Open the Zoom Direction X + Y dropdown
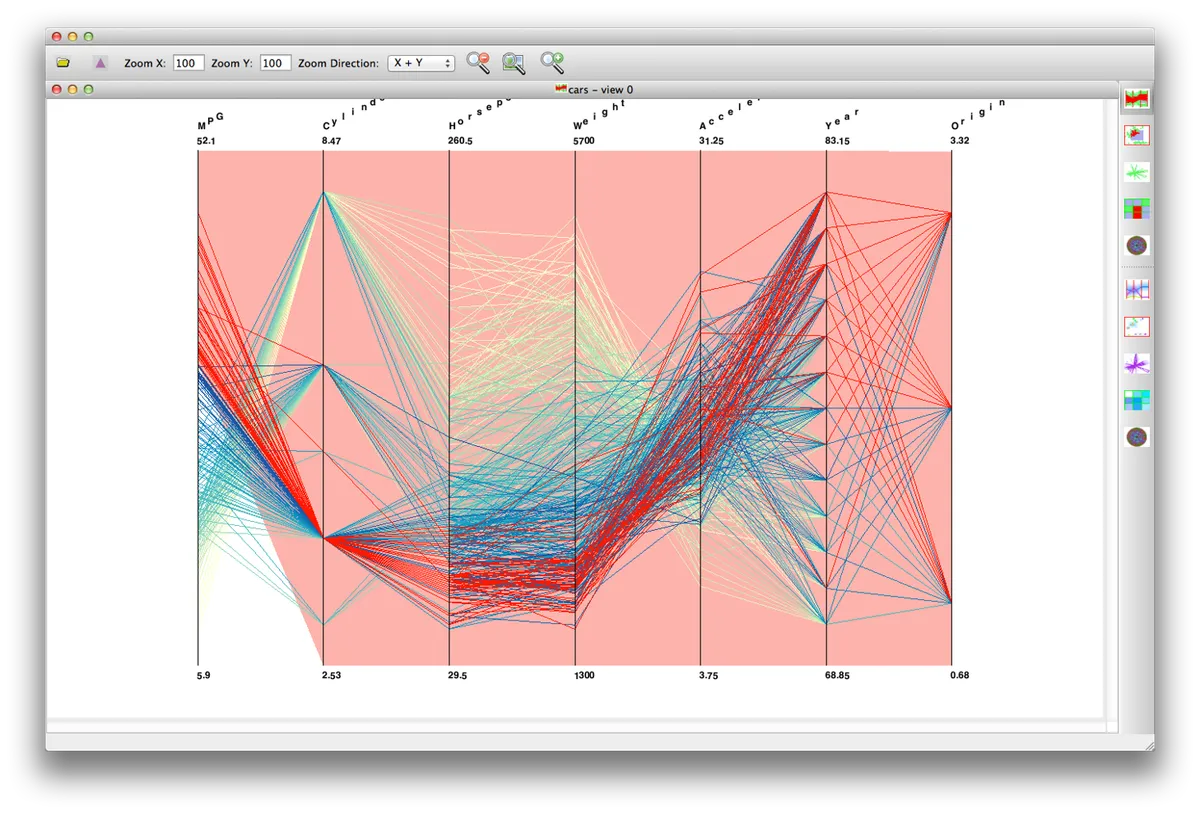The image size is (1200, 814). coord(421,63)
